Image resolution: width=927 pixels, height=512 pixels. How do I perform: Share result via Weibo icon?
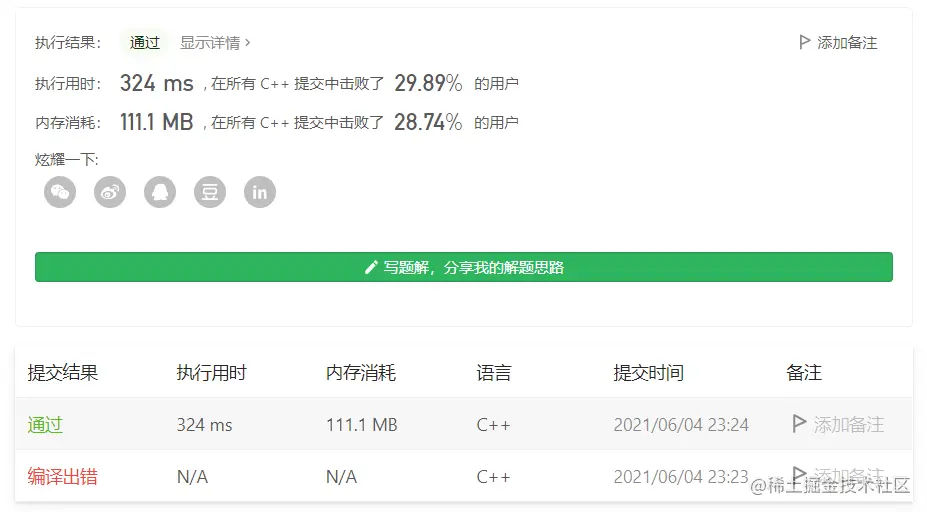pos(110,192)
